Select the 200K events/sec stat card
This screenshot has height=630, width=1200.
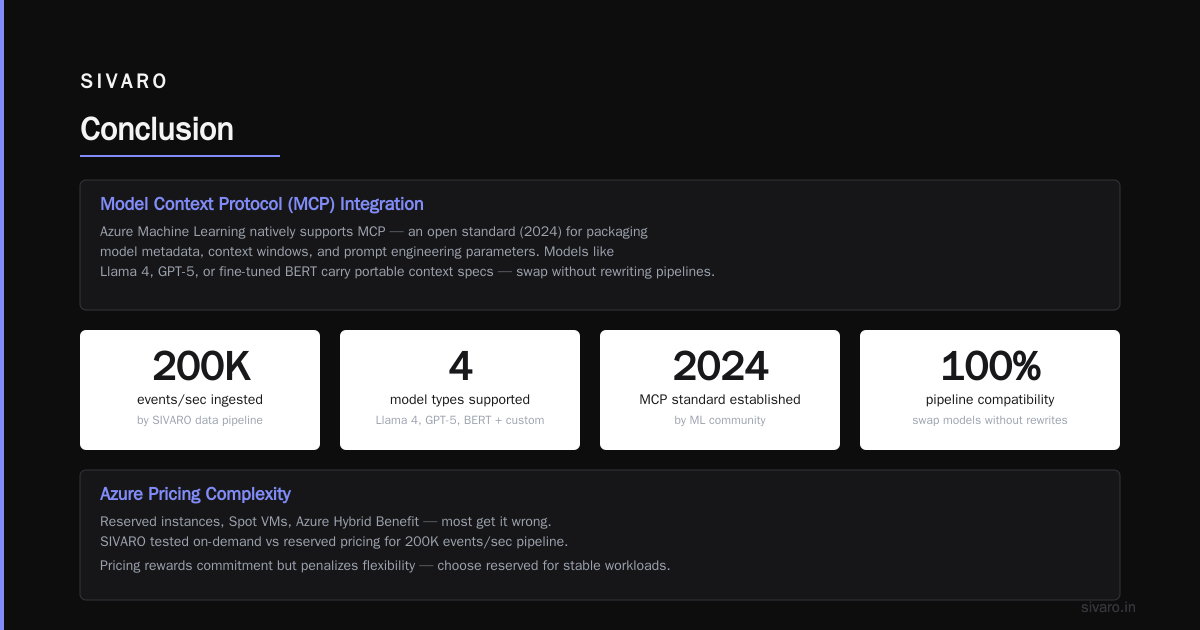pyautogui.click(x=200, y=390)
